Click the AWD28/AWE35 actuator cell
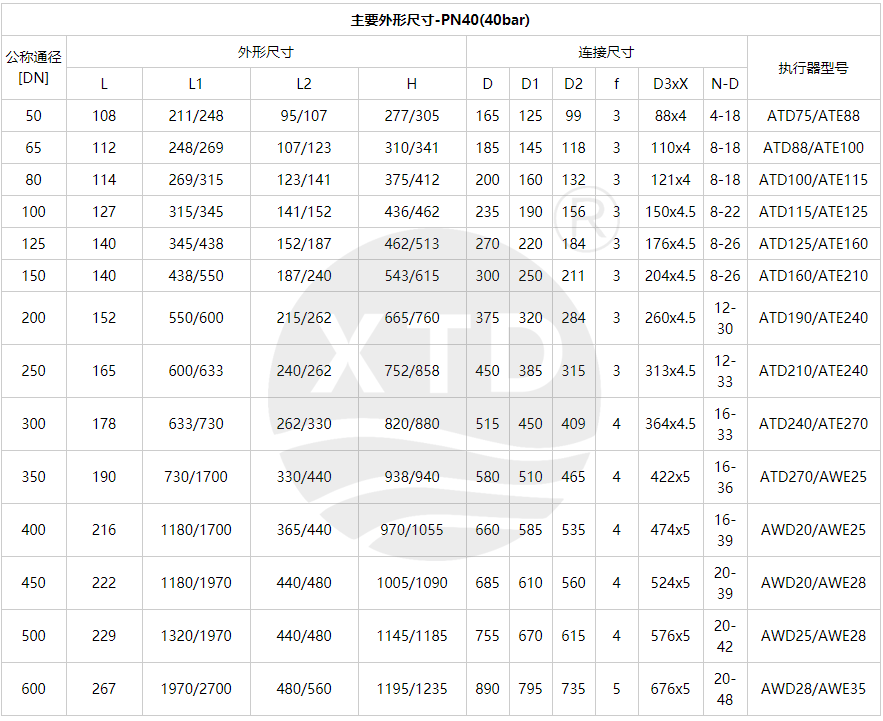Screen dimensions: 883x721 (x=813, y=689)
